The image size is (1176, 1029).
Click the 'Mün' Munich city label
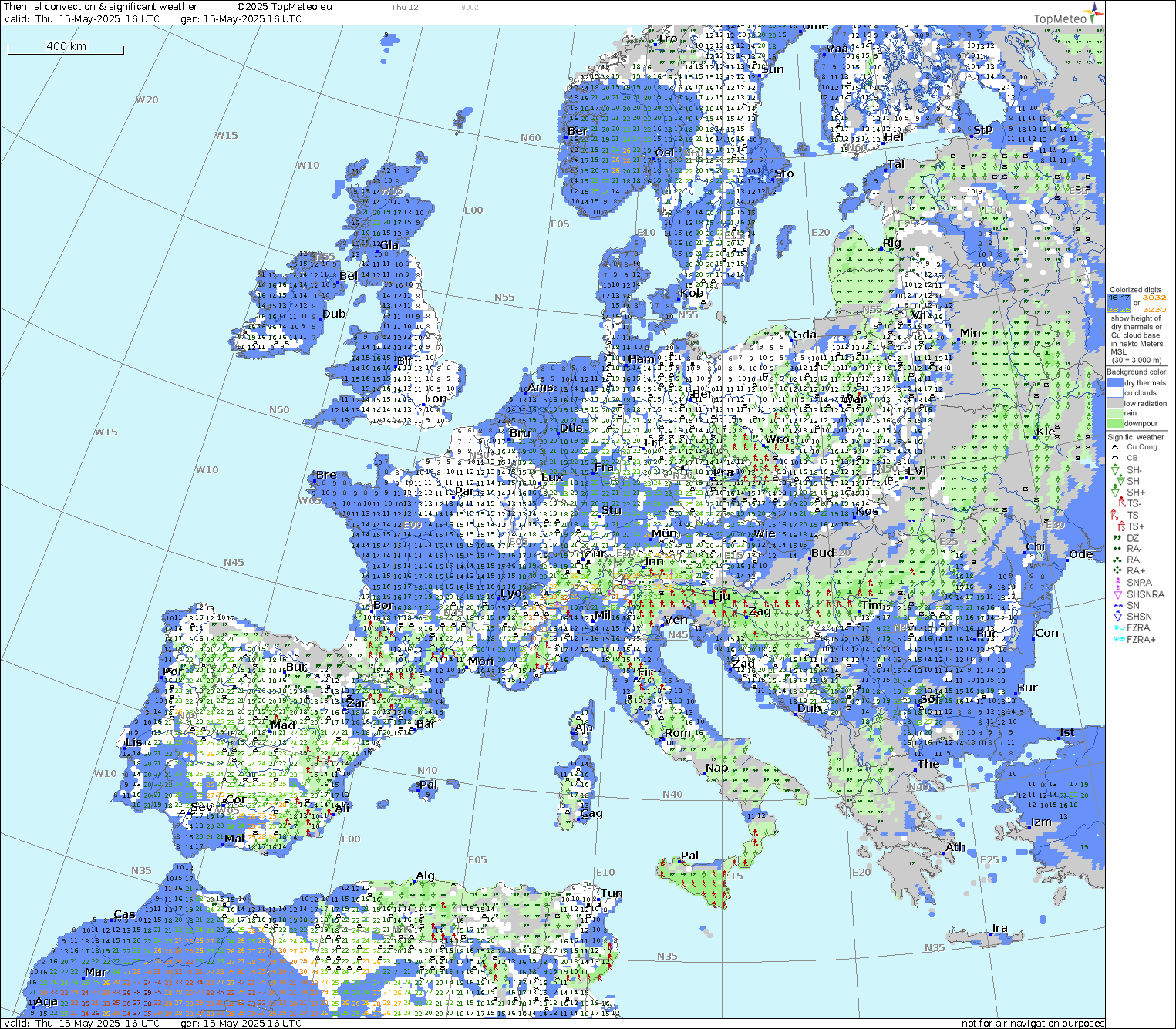664,533
